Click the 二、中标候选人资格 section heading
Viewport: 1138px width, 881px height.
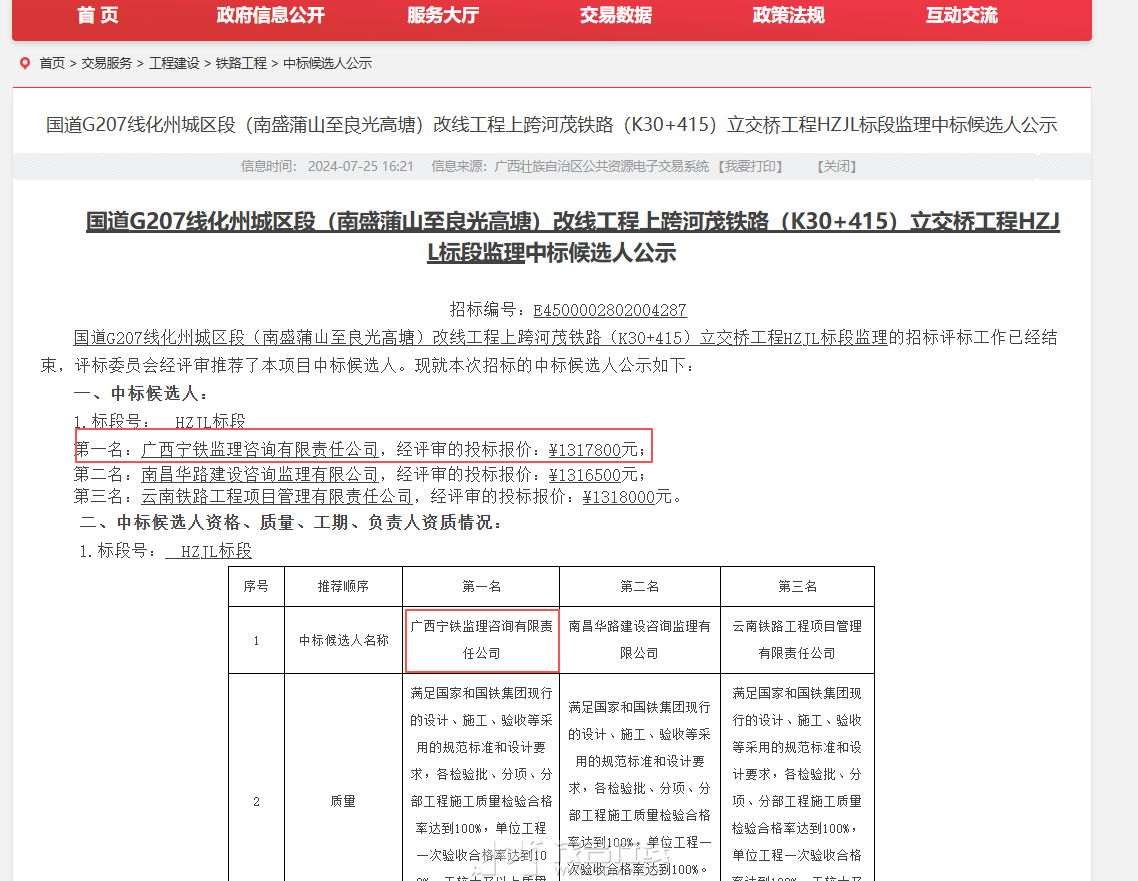pos(290,523)
